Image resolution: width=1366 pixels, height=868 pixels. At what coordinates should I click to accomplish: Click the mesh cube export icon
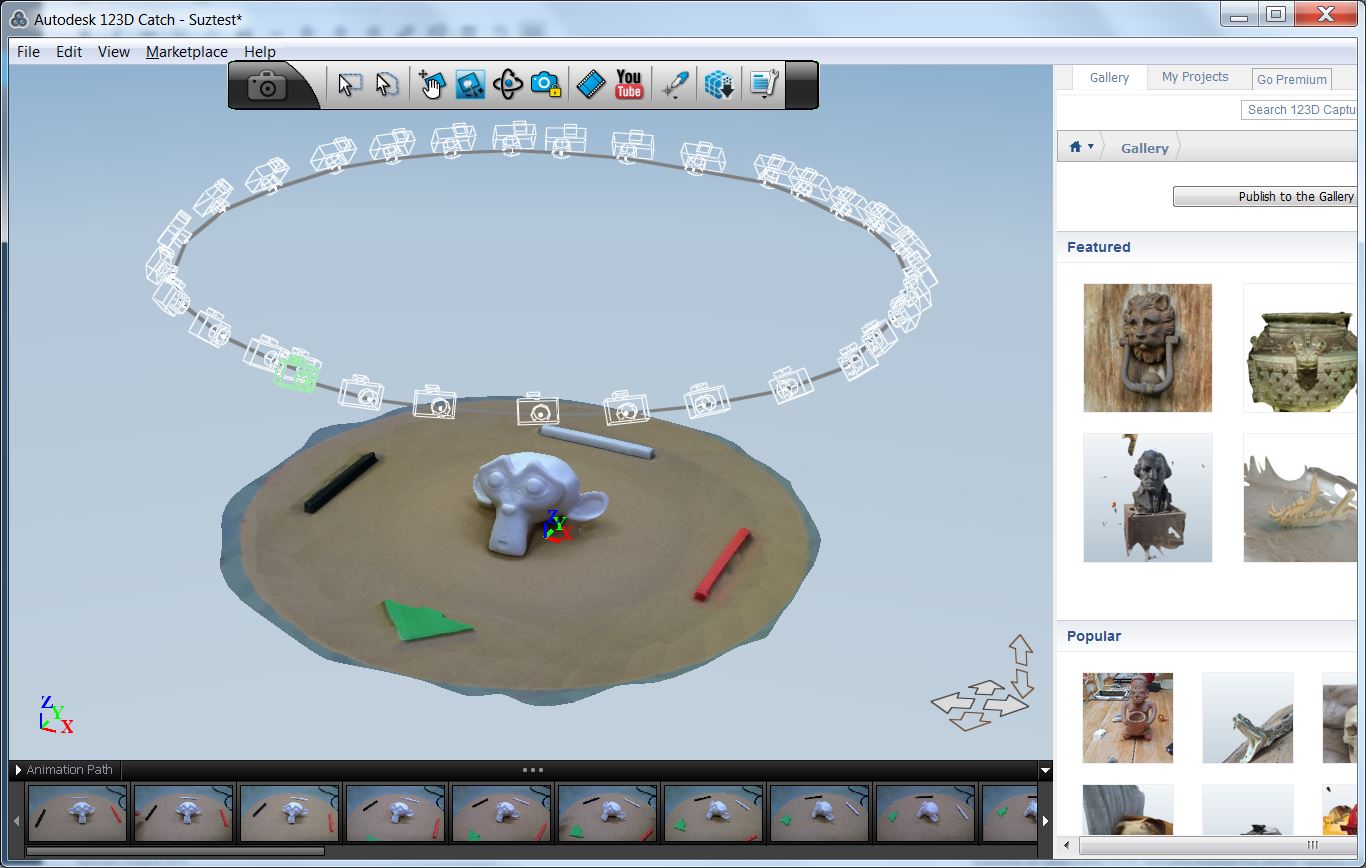click(x=719, y=85)
